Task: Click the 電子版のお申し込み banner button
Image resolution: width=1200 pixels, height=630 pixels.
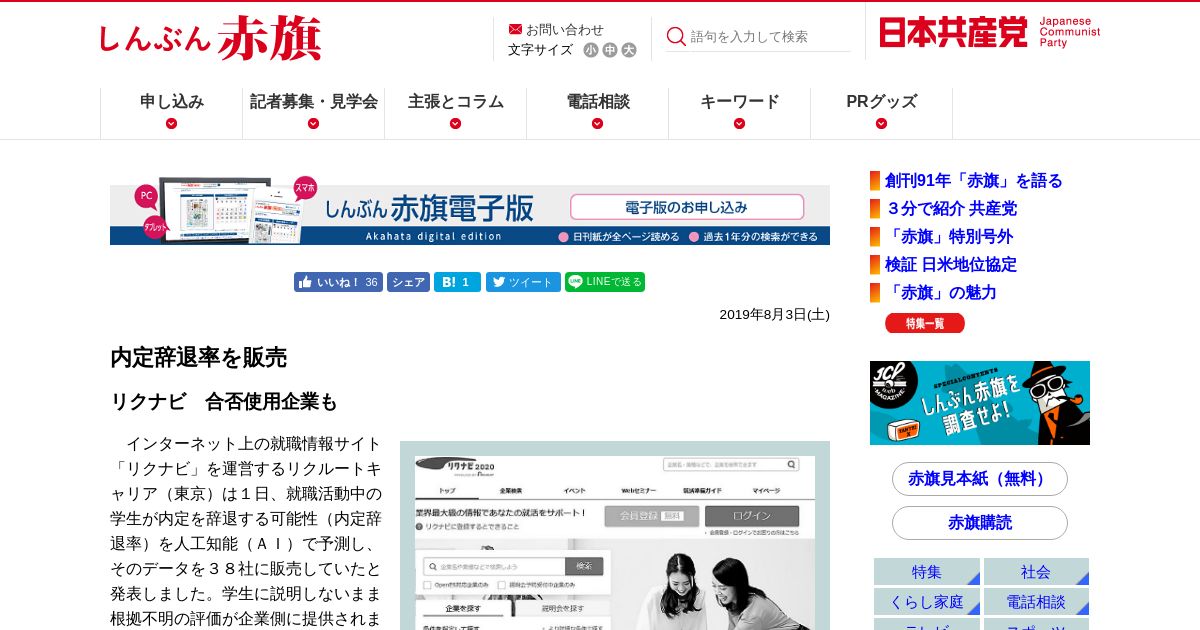Action: [x=687, y=207]
